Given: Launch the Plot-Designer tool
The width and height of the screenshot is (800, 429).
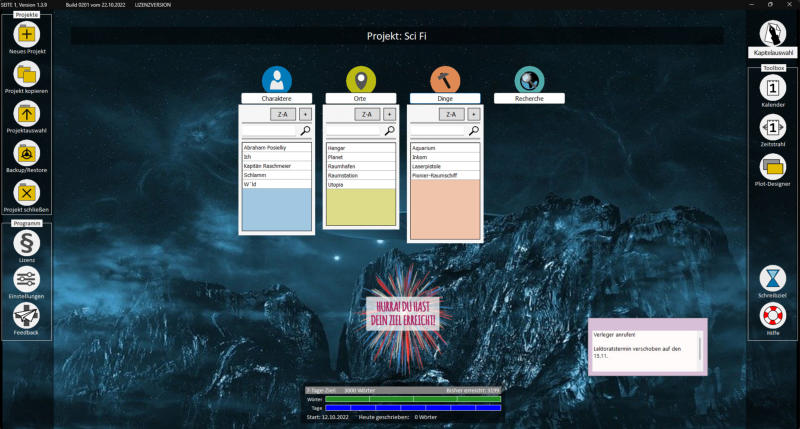Looking at the screenshot, I should [773, 166].
